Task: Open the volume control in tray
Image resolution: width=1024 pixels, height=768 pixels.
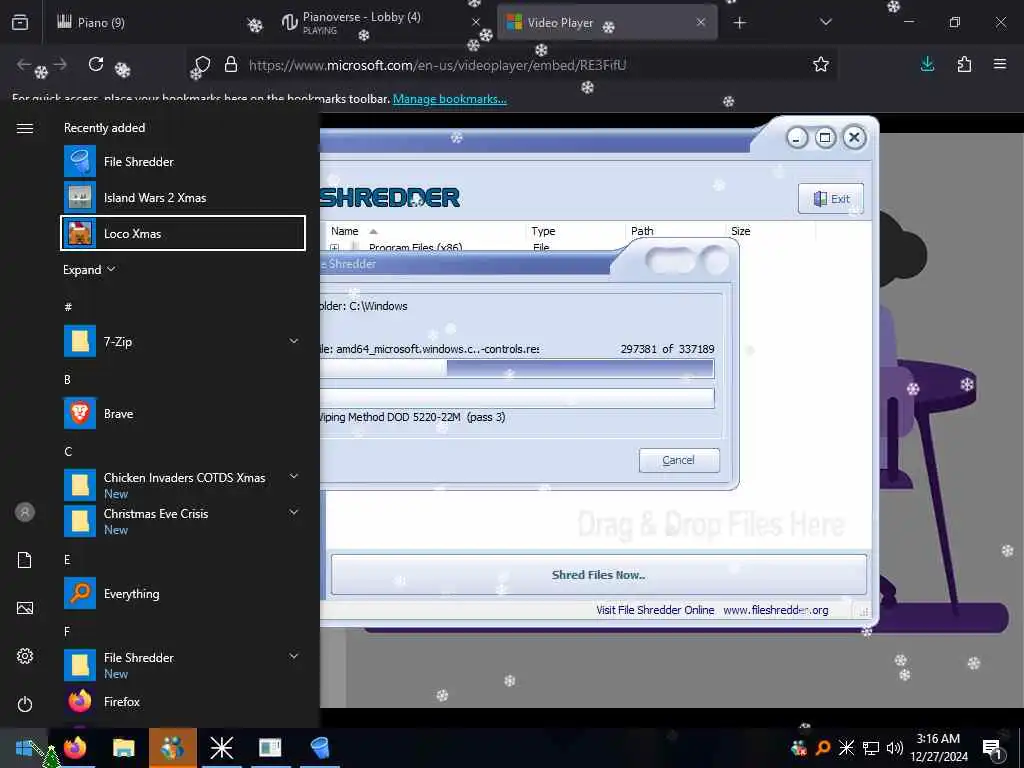Action: point(895,748)
